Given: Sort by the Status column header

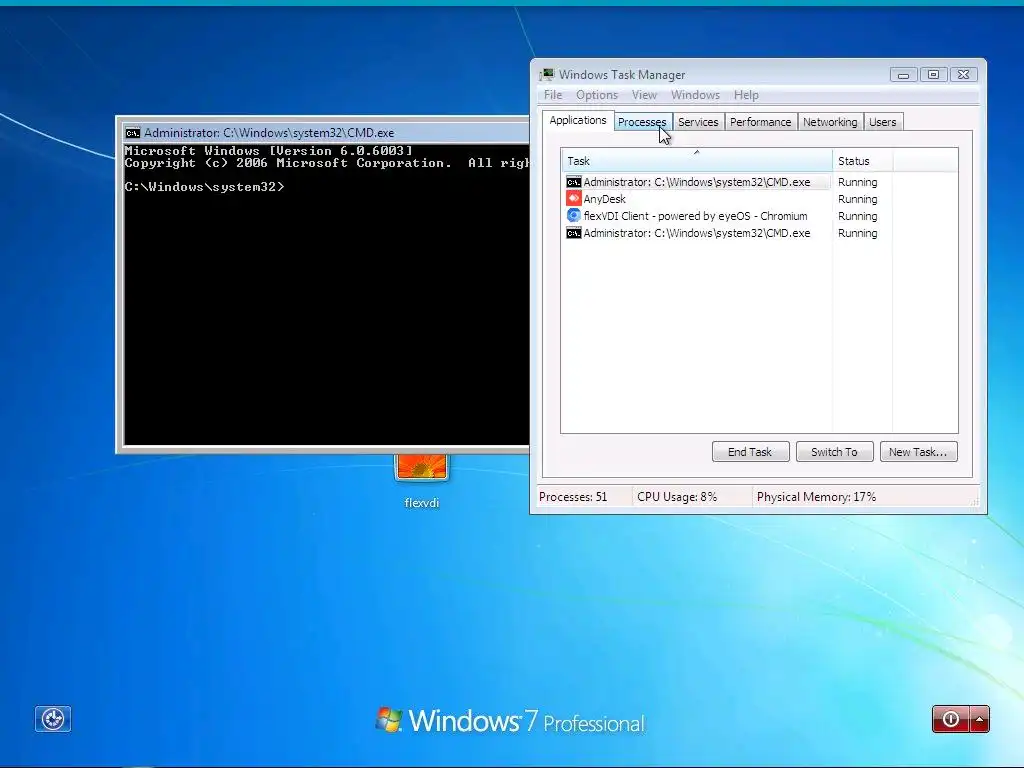Looking at the screenshot, I should coord(862,161).
